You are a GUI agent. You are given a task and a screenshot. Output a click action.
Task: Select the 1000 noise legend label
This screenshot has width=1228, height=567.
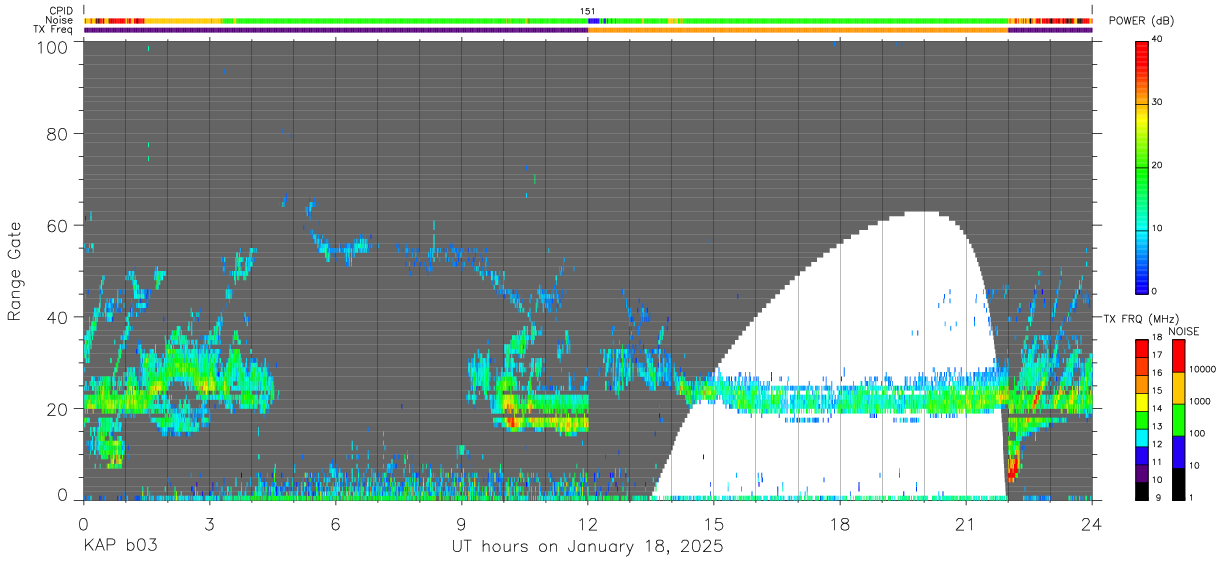tap(1199, 401)
